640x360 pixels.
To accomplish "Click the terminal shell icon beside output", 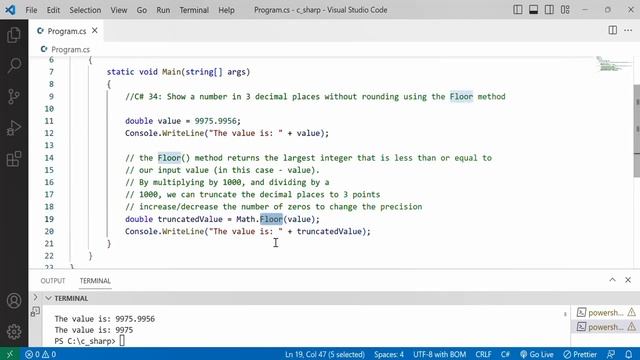I will 35,312.
